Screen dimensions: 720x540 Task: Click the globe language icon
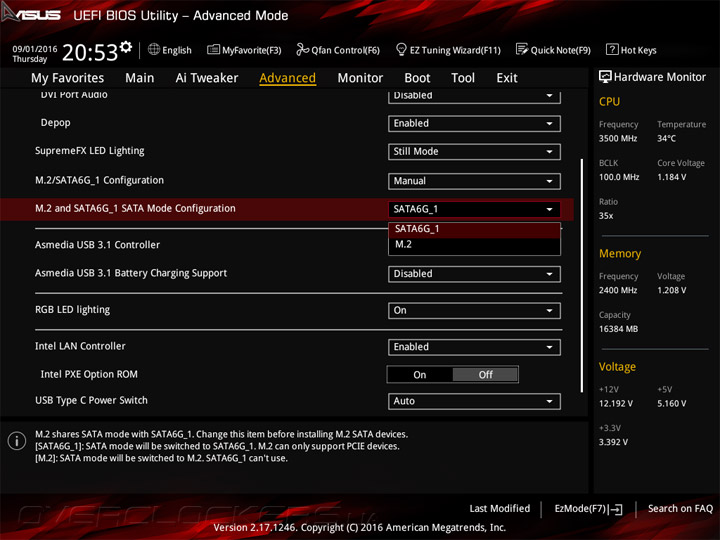(154, 49)
